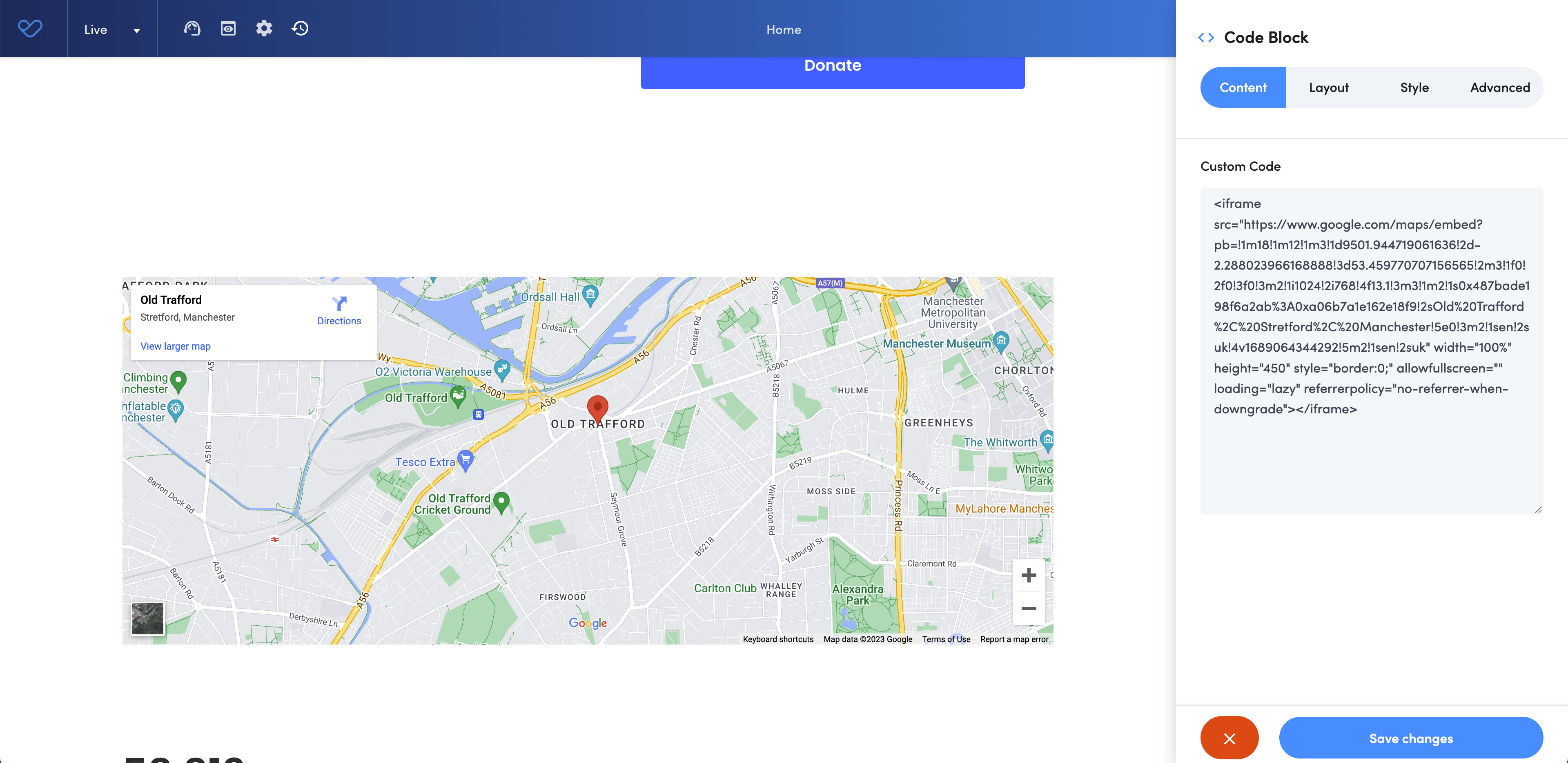Click the Code Block brackets icon
The image size is (1568, 763).
point(1206,38)
